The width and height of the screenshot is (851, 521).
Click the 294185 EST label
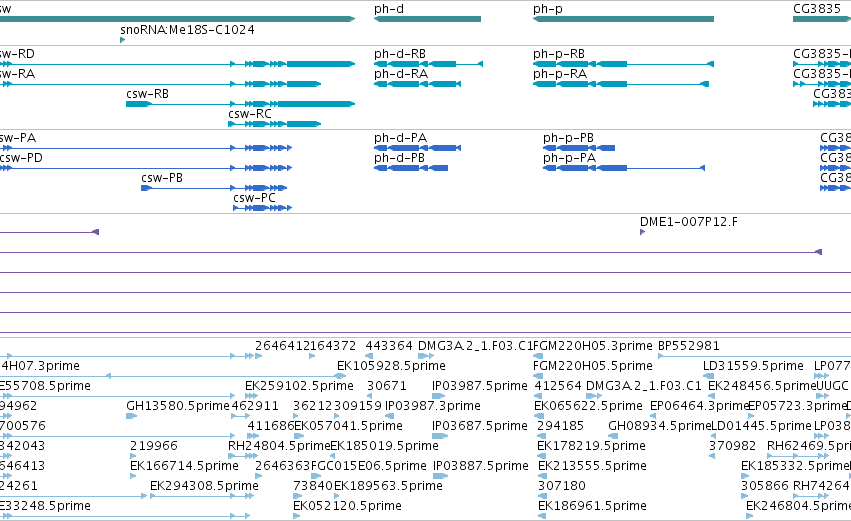(x=561, y=426)
